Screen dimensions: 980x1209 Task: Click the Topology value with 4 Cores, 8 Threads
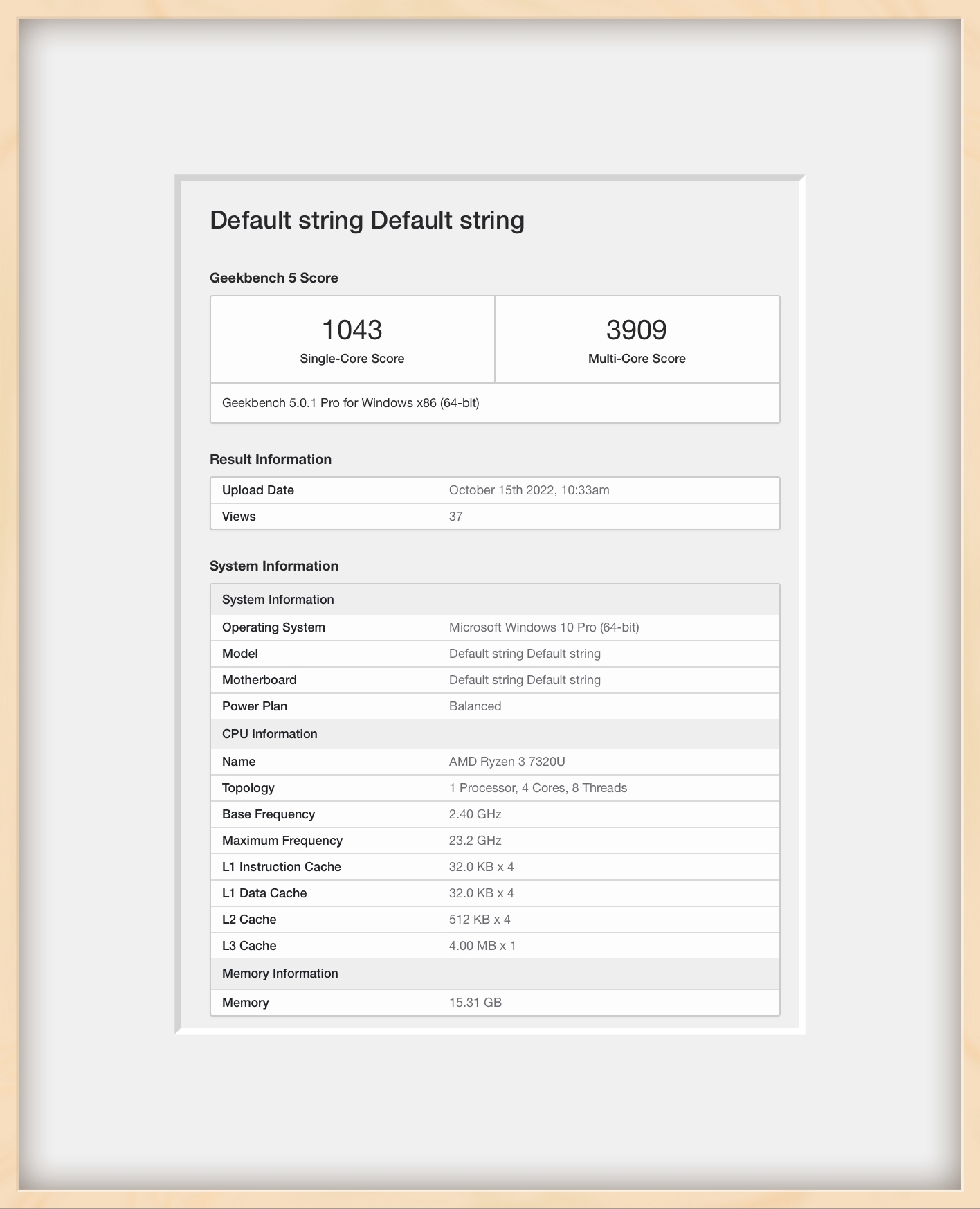coord(538,788)
